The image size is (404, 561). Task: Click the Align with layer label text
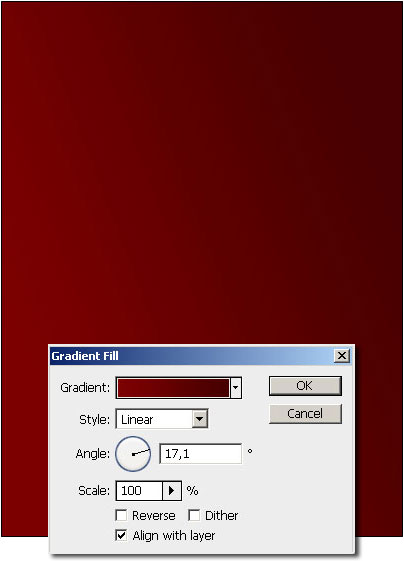click(x=174, y=536)
